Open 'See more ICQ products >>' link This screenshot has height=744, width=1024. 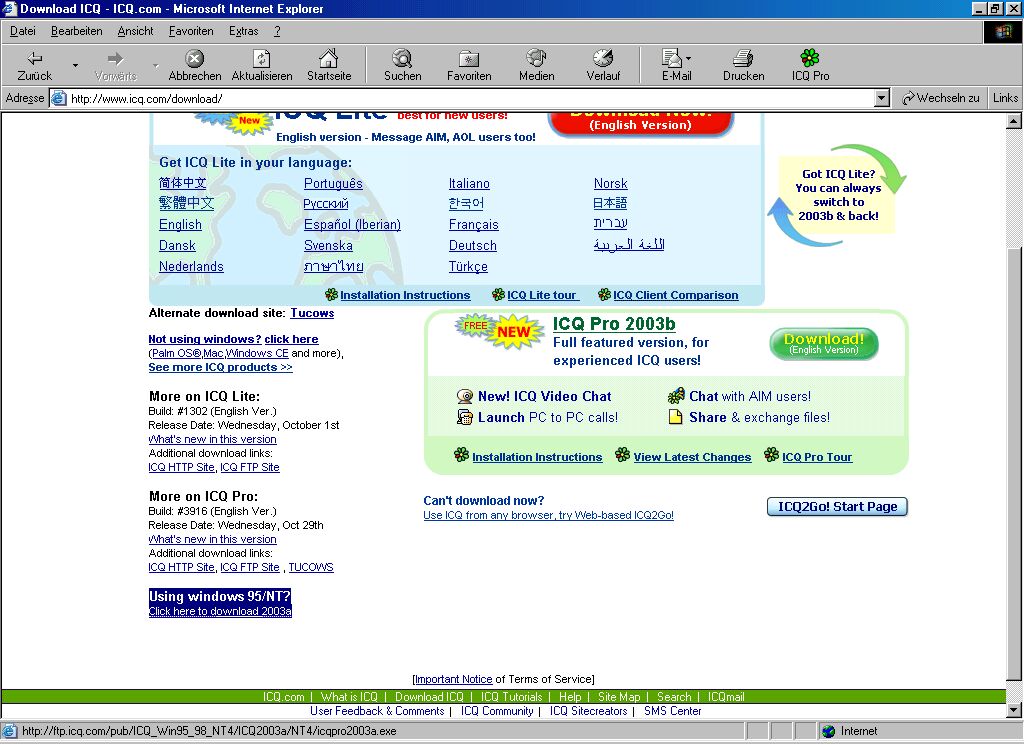tap(220, 367)
